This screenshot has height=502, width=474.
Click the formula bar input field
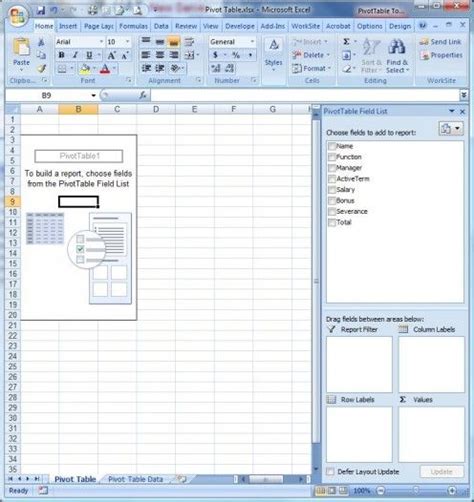point(305,96)
